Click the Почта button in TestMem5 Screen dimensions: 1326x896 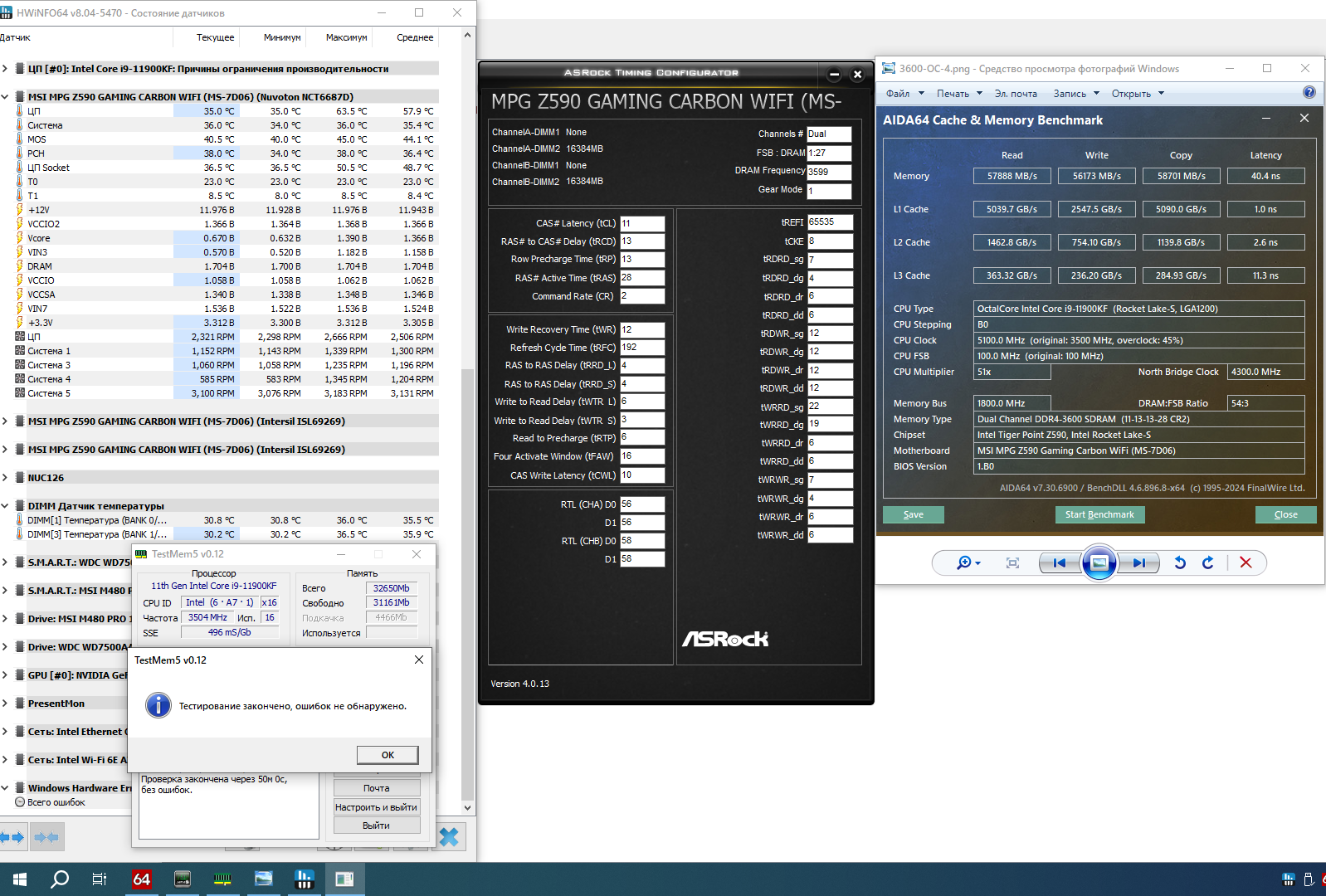tap(377, 788)
